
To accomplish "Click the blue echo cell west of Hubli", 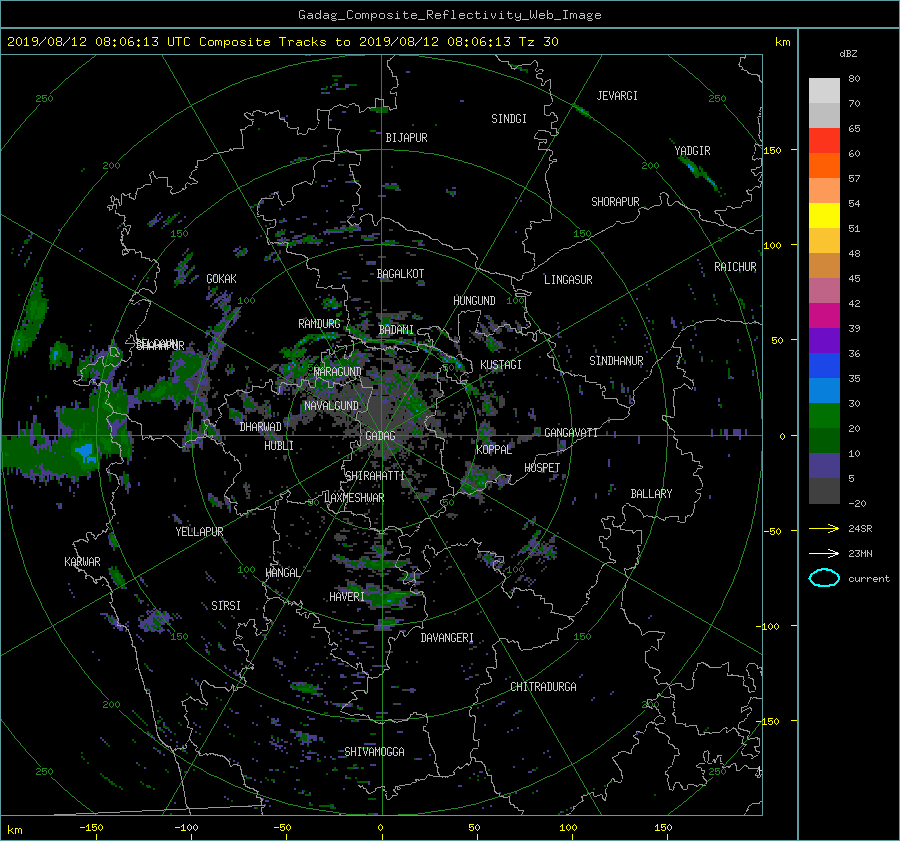I will click(85, 452).
